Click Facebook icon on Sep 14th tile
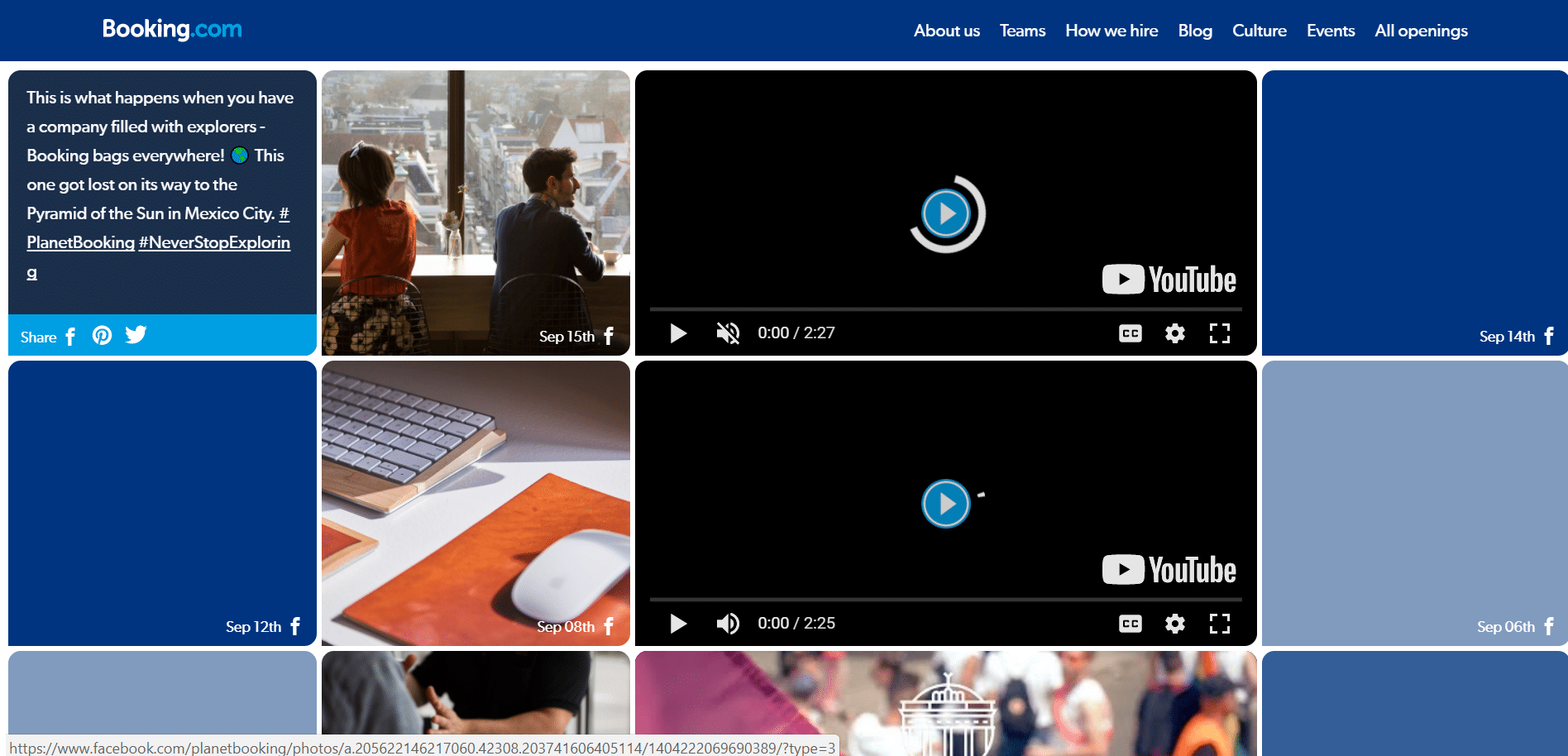The width and height of the screenshot is (1568, 756). (x=1549, y=337)
